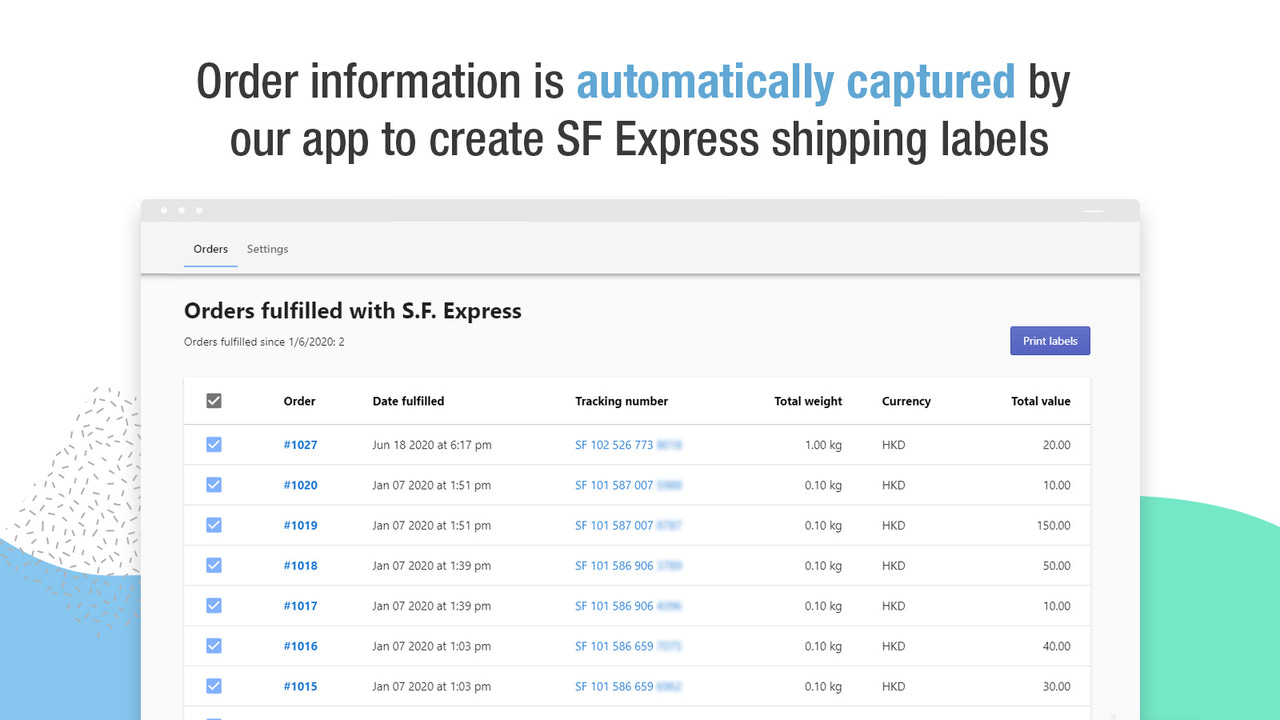Image resolution: width=1280 pixels, height=720 pixels.
Task: Open order #1027
Action: 300,444
